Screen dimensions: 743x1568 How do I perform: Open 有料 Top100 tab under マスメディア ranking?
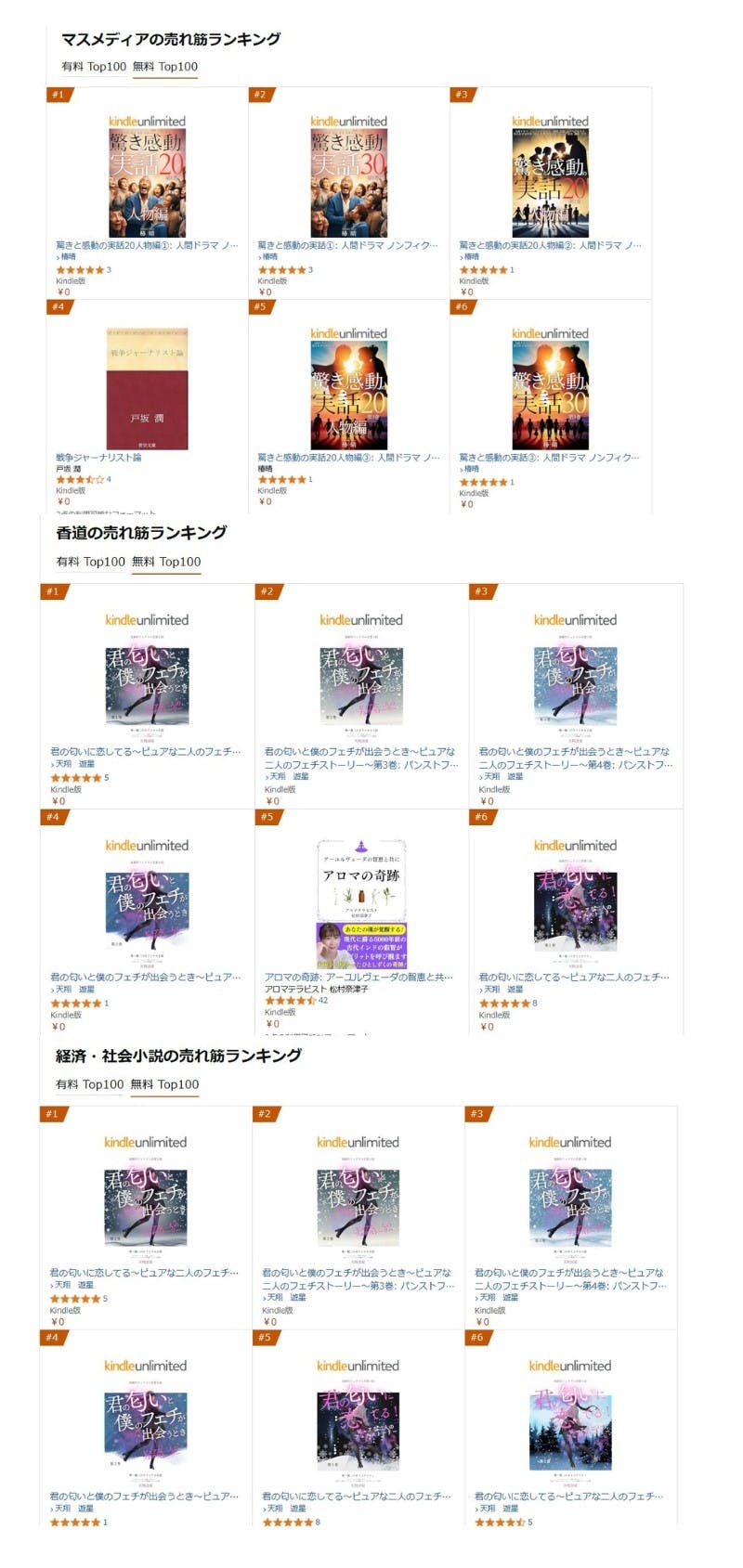point(94,67)
